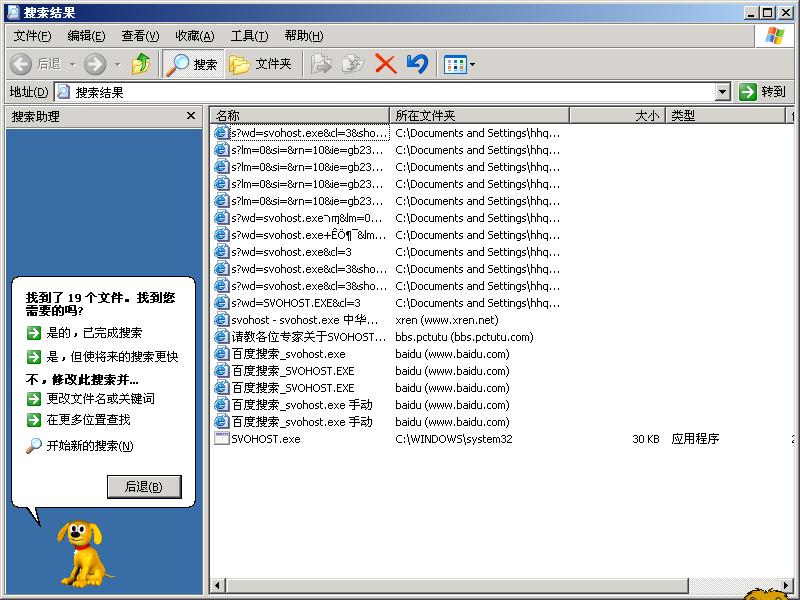
Task: Click 在更多位置查找 link
Action: pyautogui.click(x=88, y=419)
